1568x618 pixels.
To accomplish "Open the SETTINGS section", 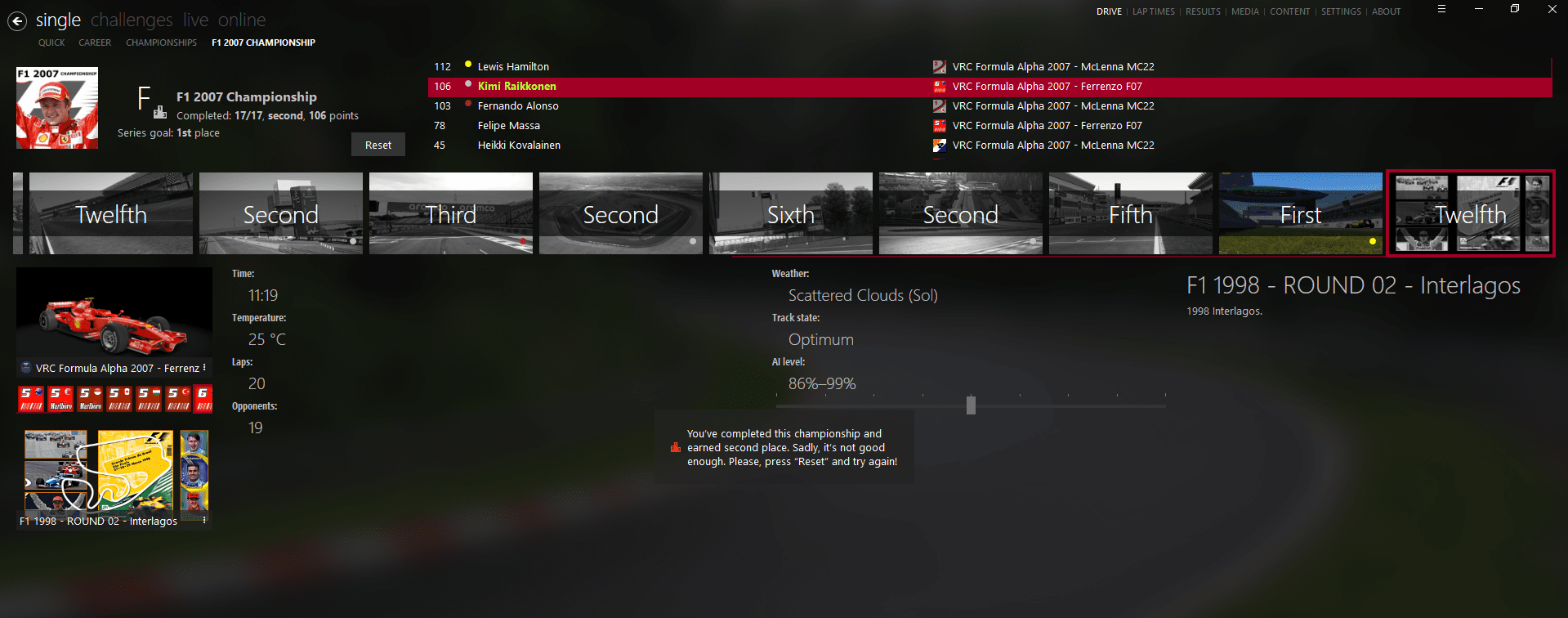I will tap(1342, 11).
